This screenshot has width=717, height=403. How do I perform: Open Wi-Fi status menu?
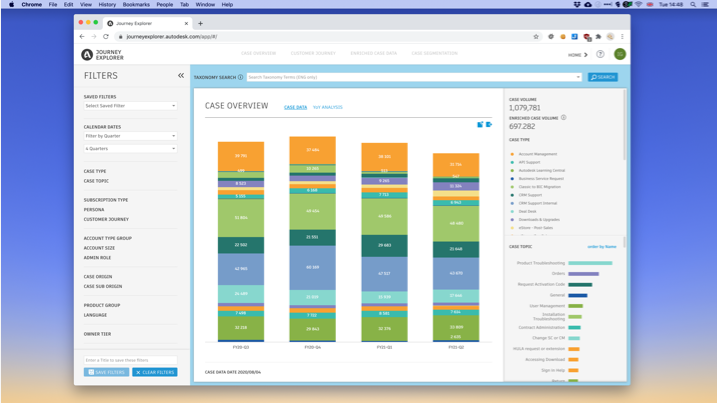coord(638,5)
